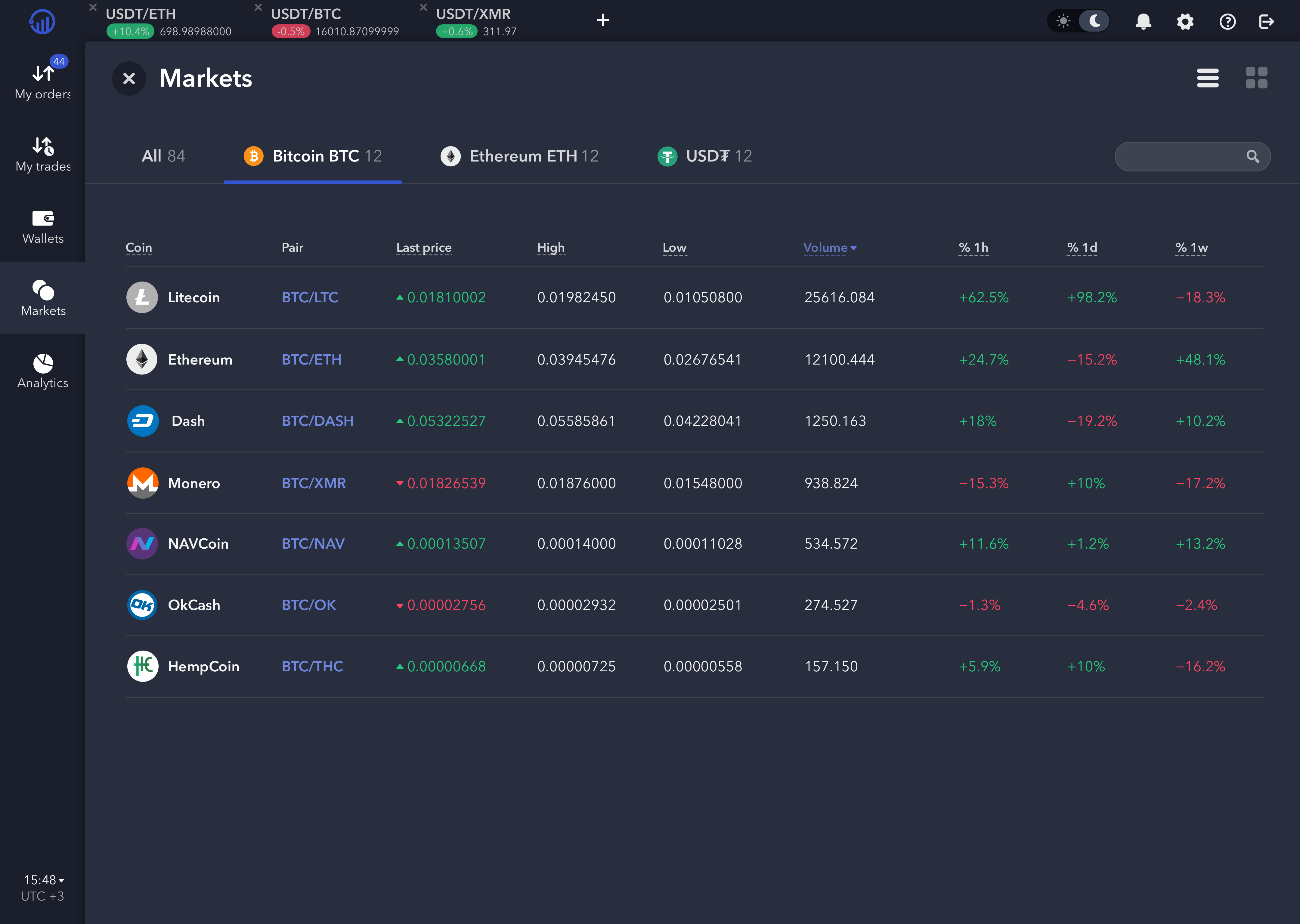Open the BTC/ETH pair link

[x=312, y=359]
